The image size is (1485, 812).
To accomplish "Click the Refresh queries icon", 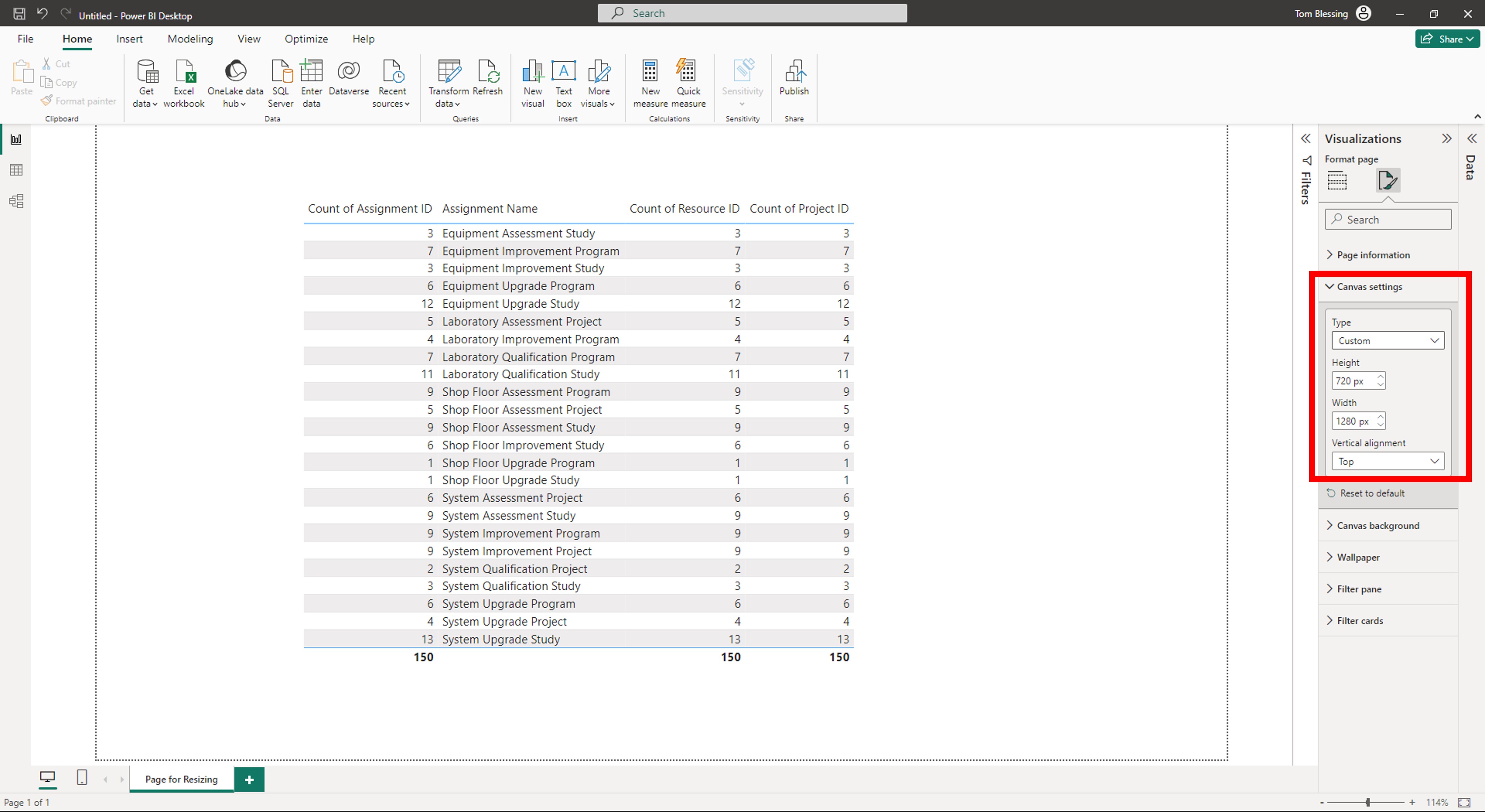I will coord(487,72).
